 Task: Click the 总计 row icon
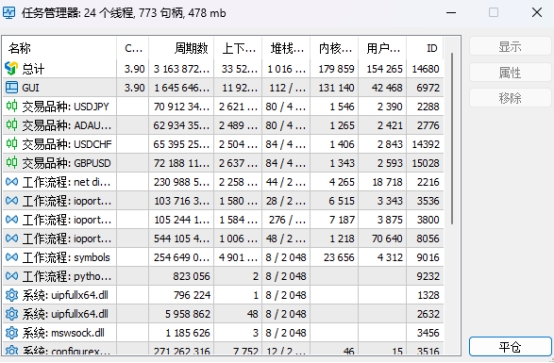[11, 69]
